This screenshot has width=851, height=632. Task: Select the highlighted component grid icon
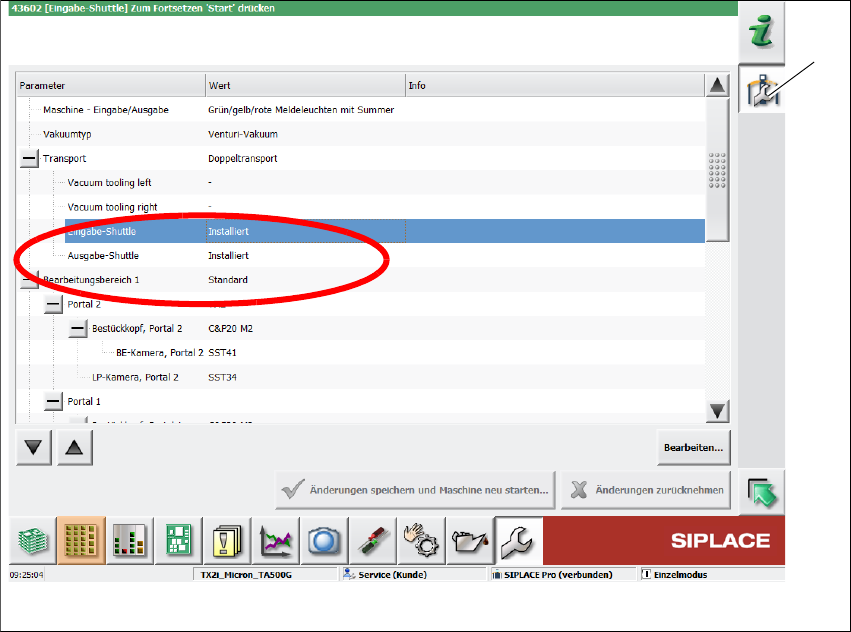tap(81, 541)
